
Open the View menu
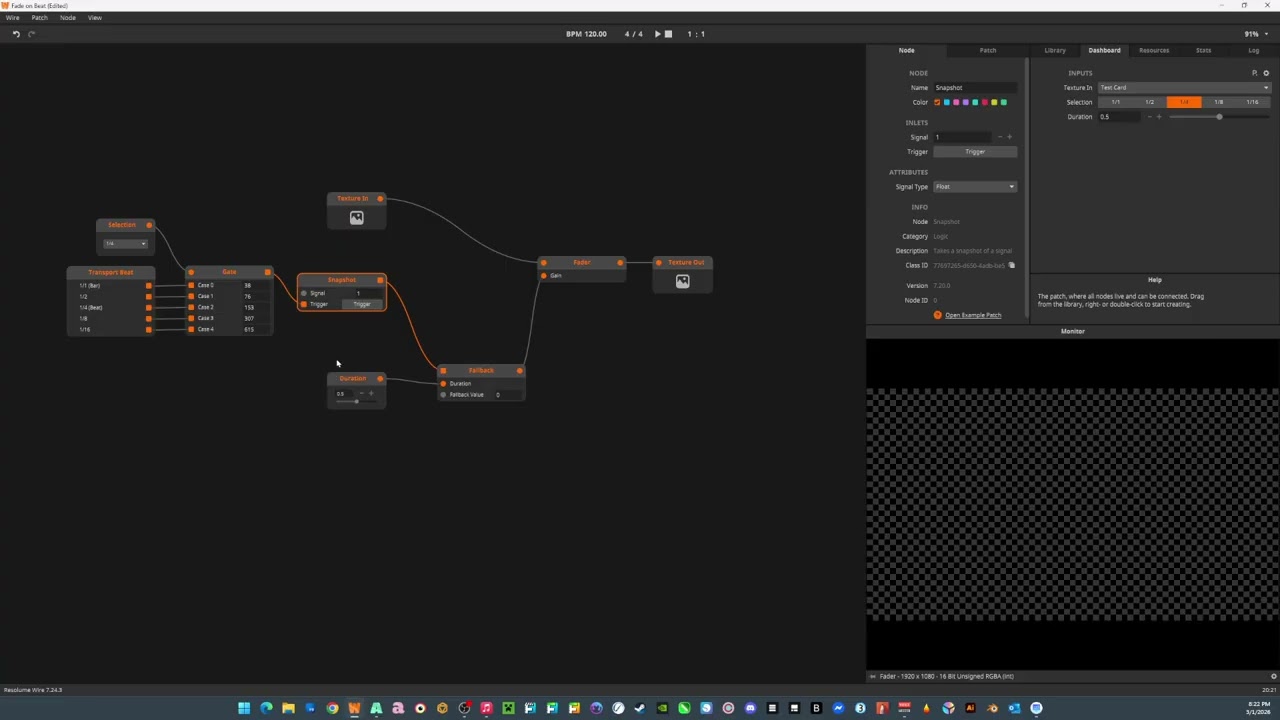coord(94,18)
